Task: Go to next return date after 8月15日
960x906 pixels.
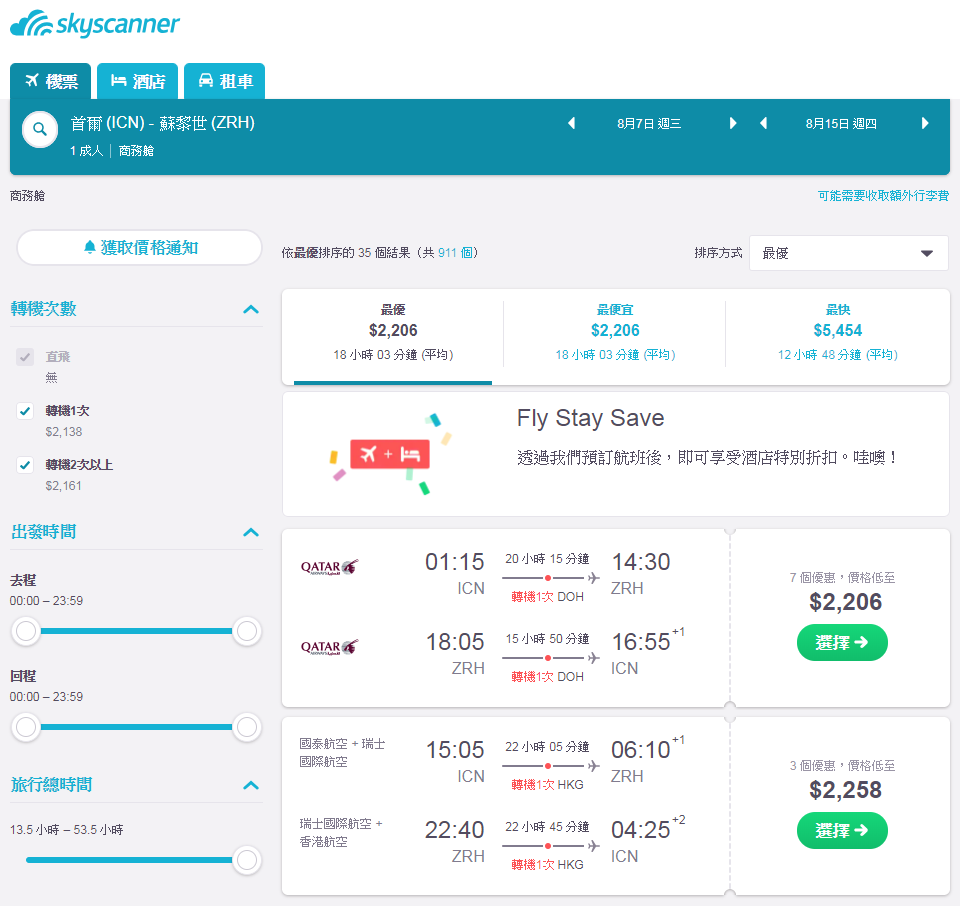Action: (x=925, y=123)
